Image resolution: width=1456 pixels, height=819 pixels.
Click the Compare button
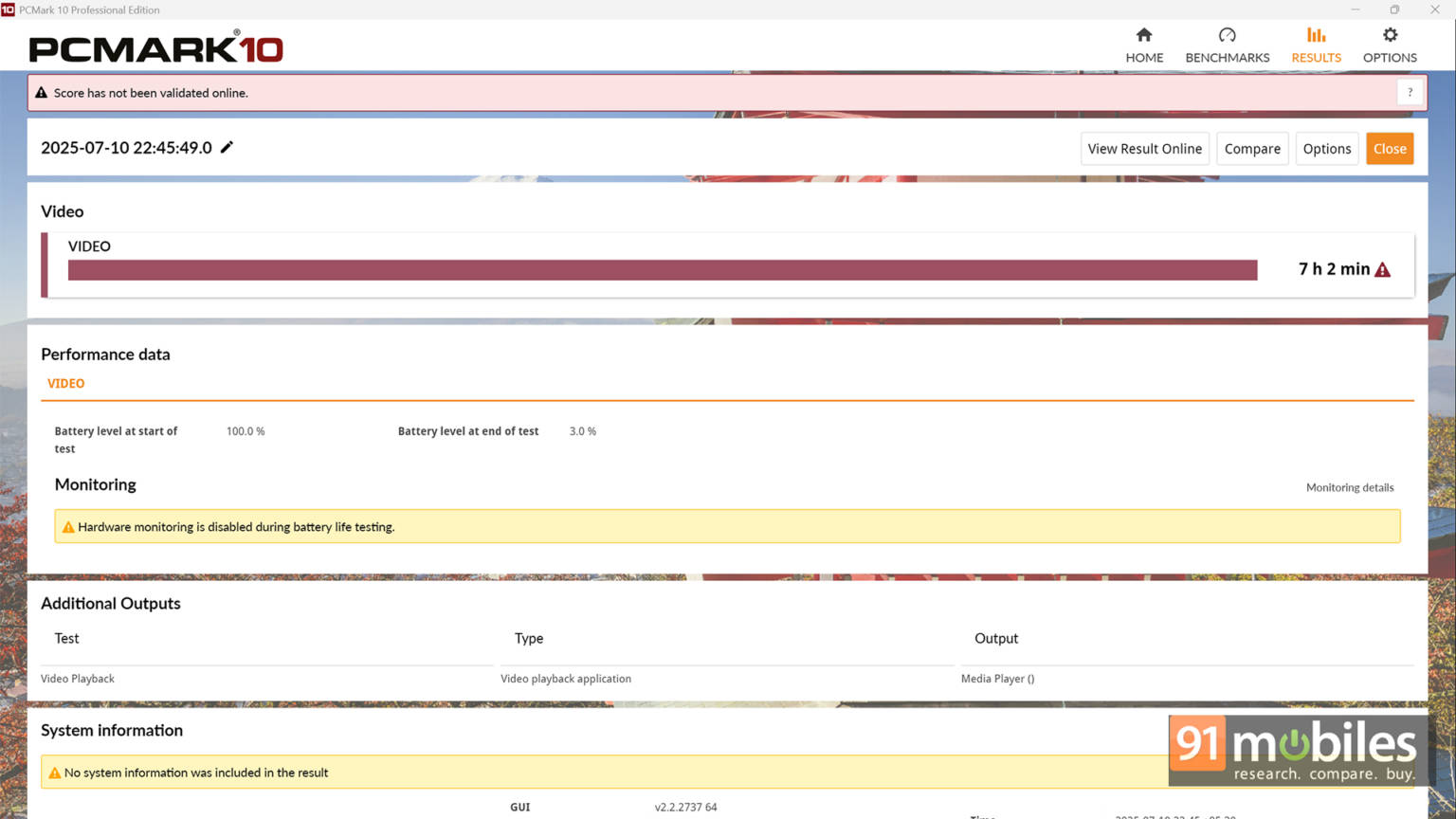coord(1252,149)
